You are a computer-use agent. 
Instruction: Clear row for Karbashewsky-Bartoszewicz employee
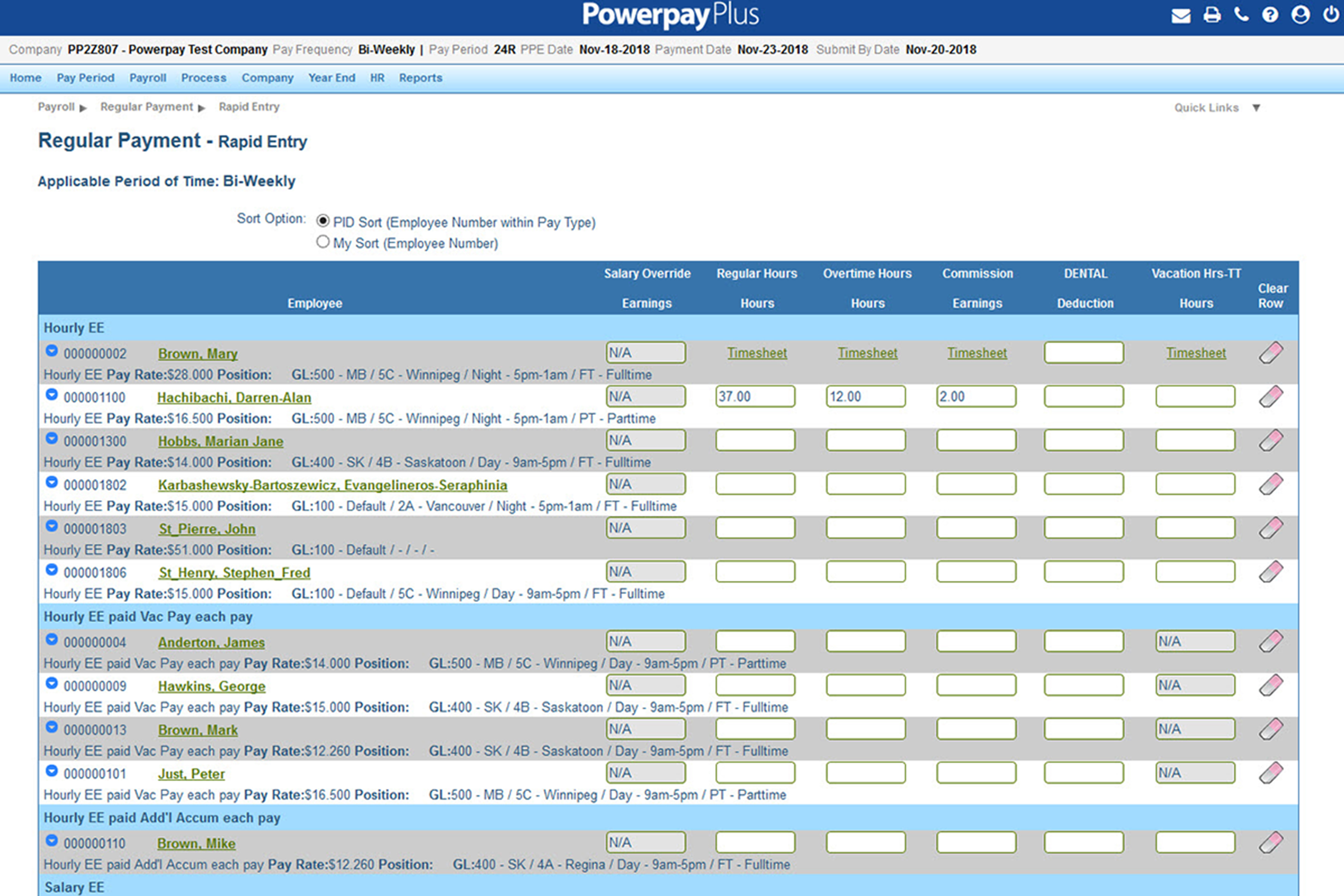1270,485
